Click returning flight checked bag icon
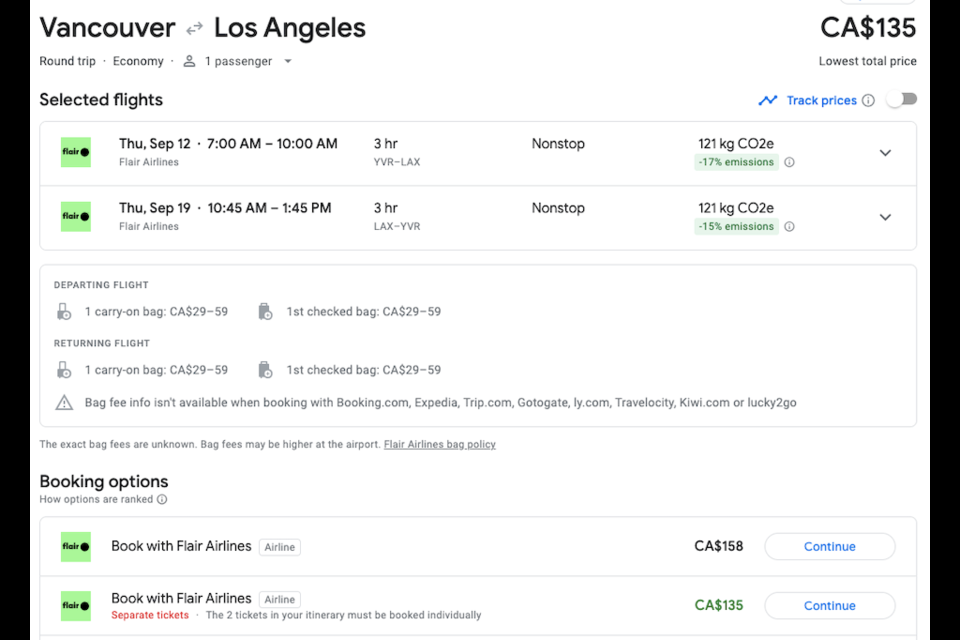The width and height of the screenshot is (960, 640). pos(265,370)
